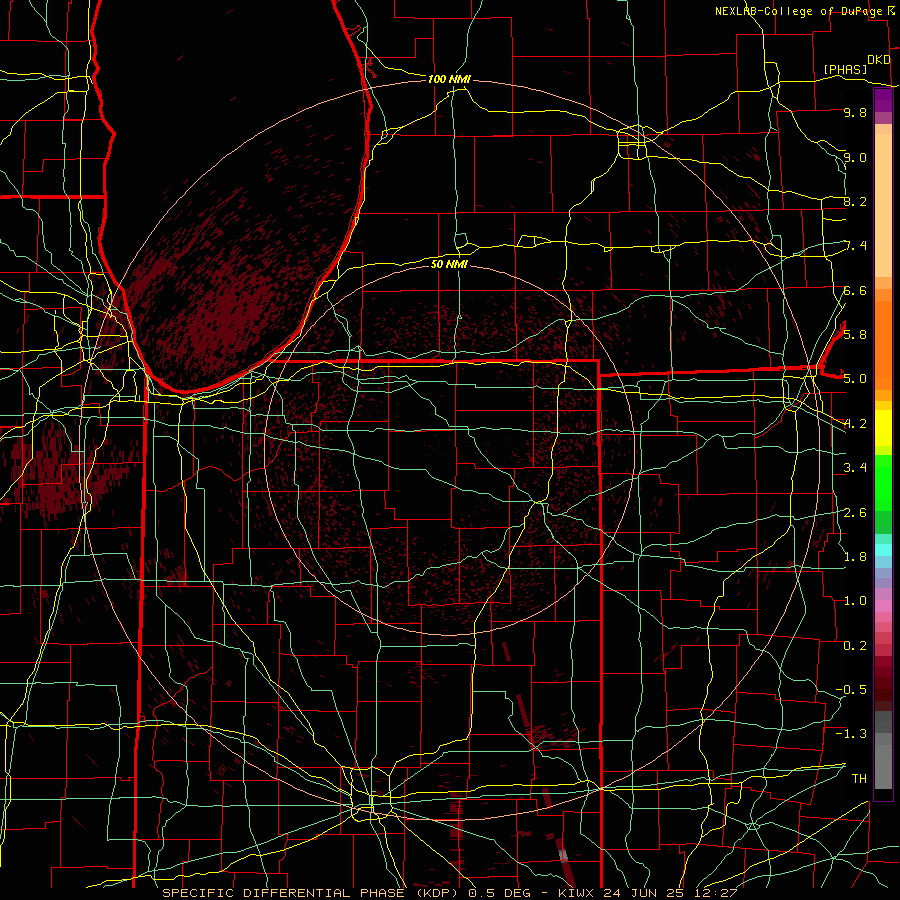Viewport: 900px width, 900px height.
Task: Click the 9.8 value on the color scale
Action: click(x=855, y=112)
